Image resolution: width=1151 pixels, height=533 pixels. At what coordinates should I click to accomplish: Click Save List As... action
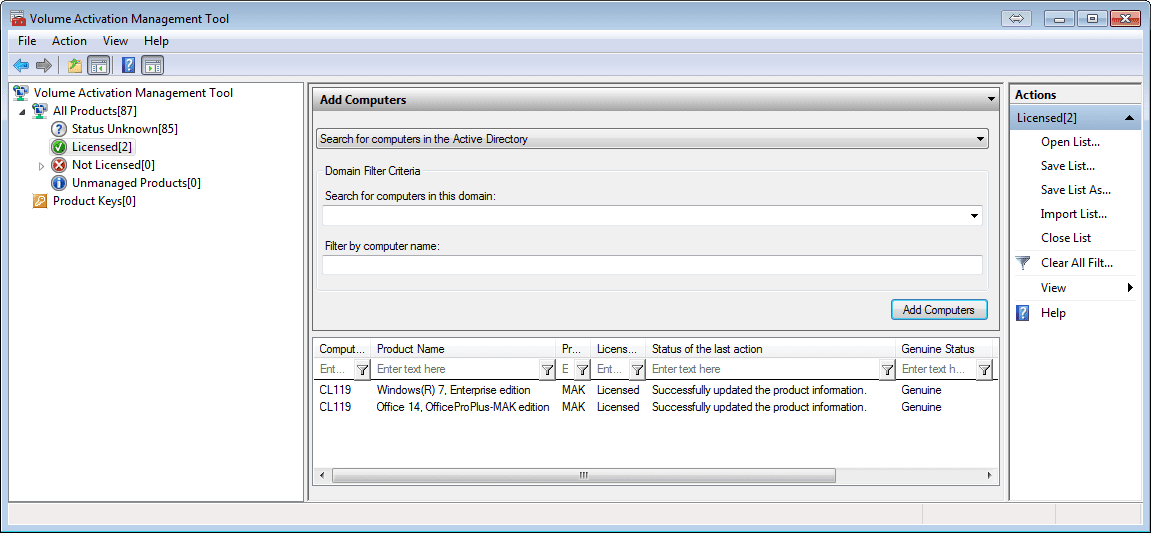1075,190
